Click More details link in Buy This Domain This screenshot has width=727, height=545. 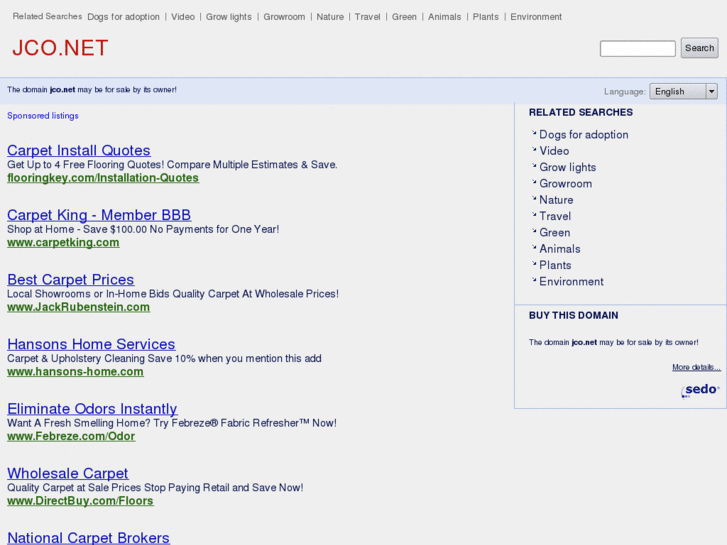pyautogui.click(x=696, y=367)
